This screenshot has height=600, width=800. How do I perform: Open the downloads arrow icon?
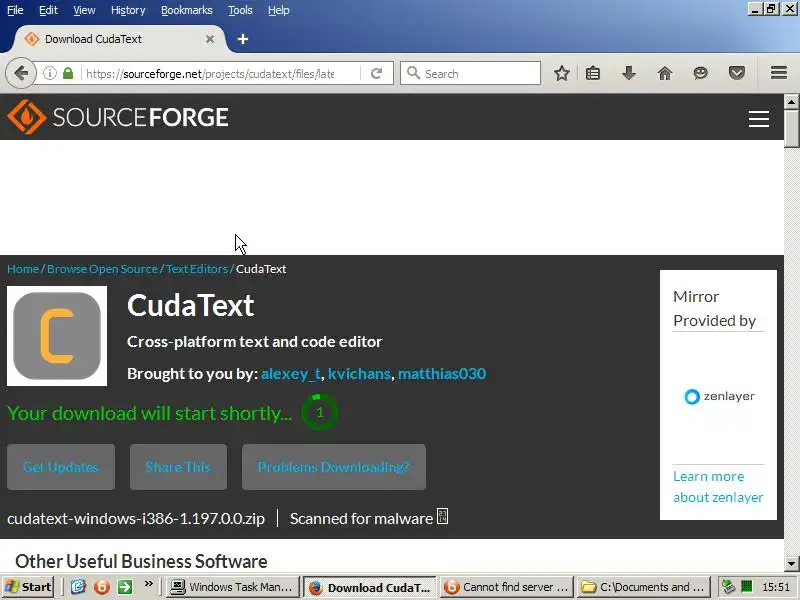point(629,73)
